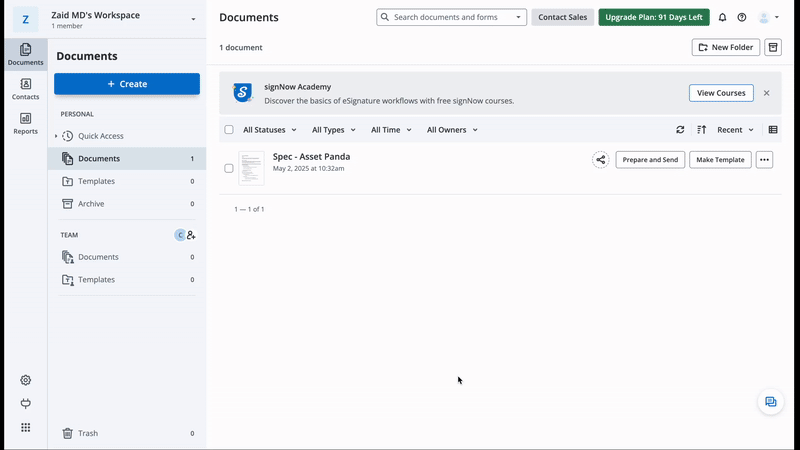
Task: Open the Documents section in left rail
Action: point(26,55)
